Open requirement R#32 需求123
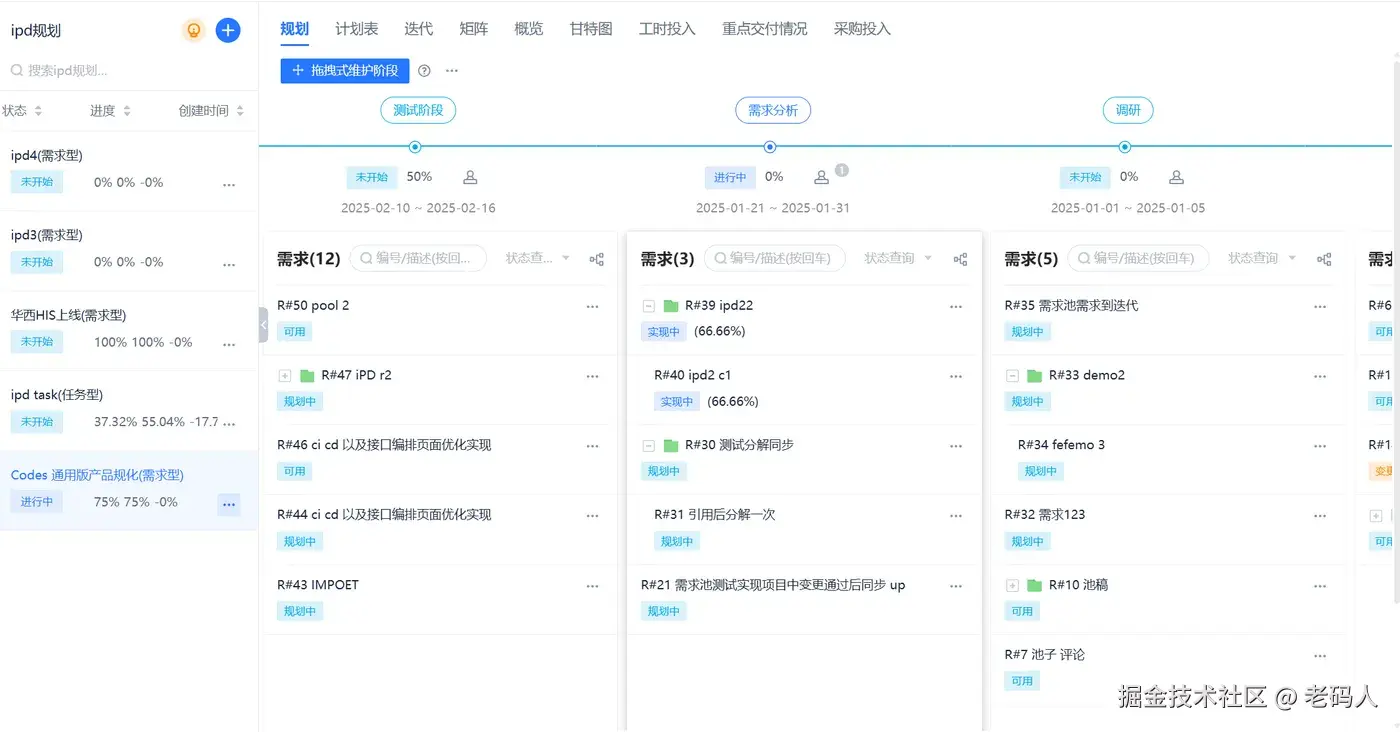1400x732 pixels. 1045,515
